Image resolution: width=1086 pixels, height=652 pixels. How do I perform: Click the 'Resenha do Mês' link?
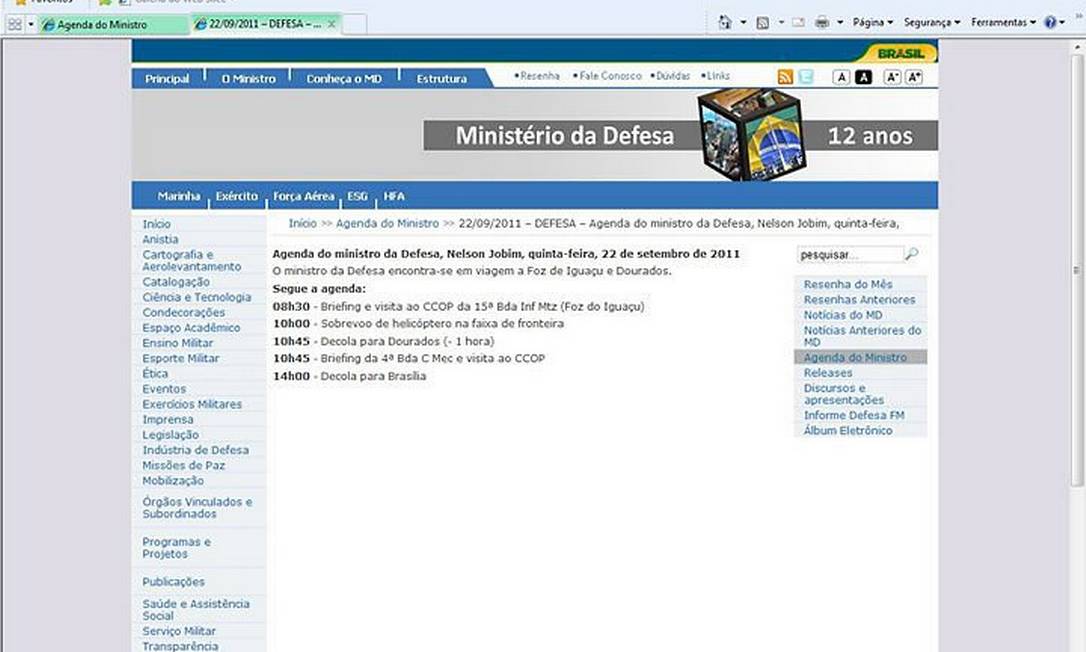(x=848, y=285)
